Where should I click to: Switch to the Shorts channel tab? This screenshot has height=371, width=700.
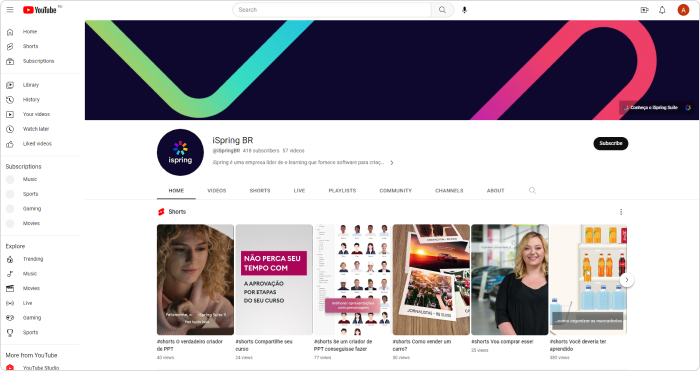pyautogui.click(x=260, y=191)
